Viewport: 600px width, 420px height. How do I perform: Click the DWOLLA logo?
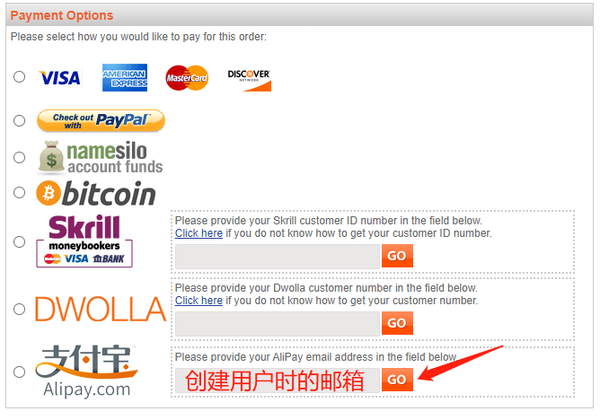pos(101,309)
